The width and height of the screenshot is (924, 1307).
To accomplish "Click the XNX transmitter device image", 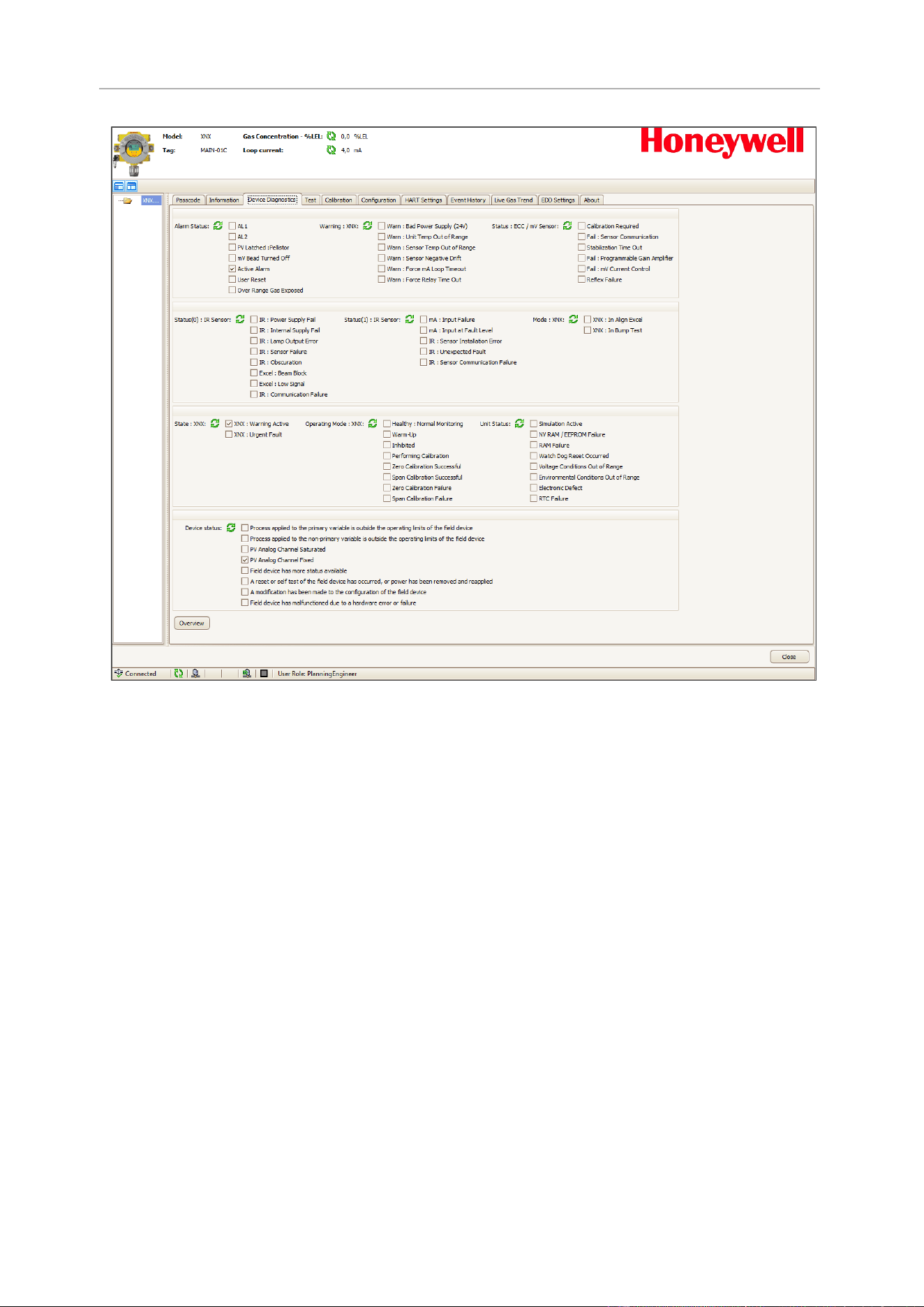I will coord(133,154).
